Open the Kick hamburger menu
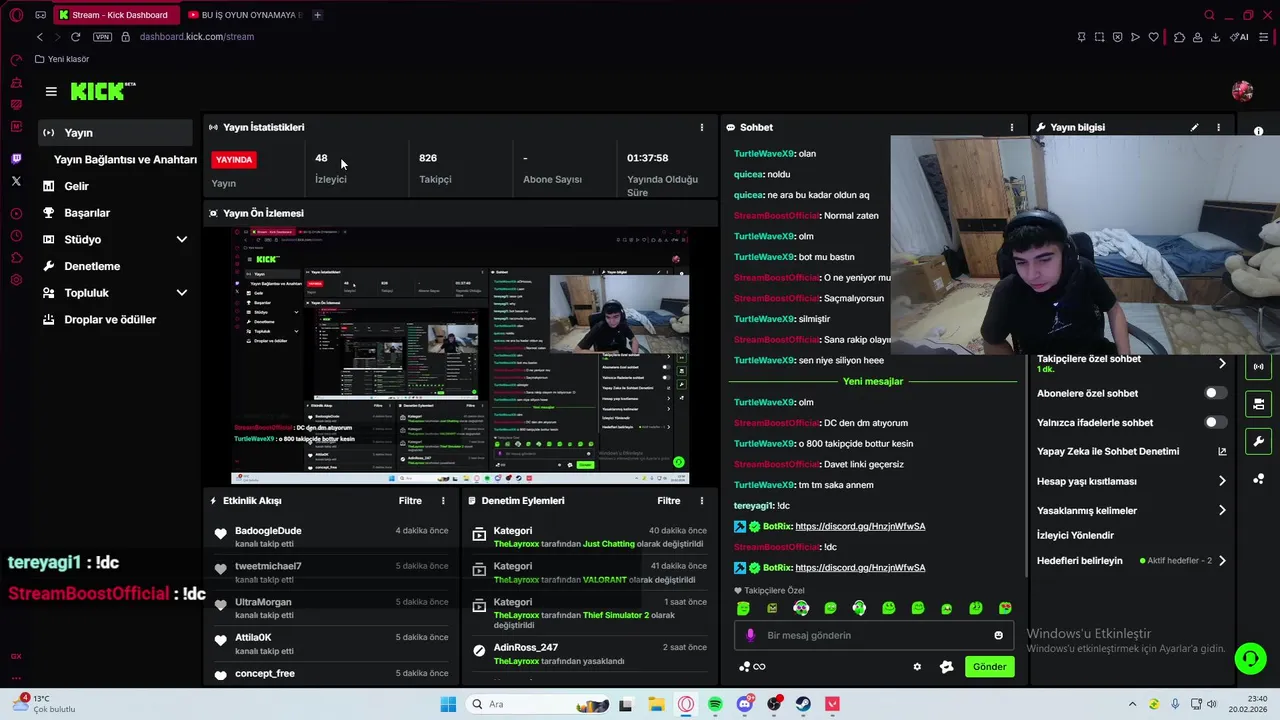Screen dimensions: 1280x720 [51, 91]
